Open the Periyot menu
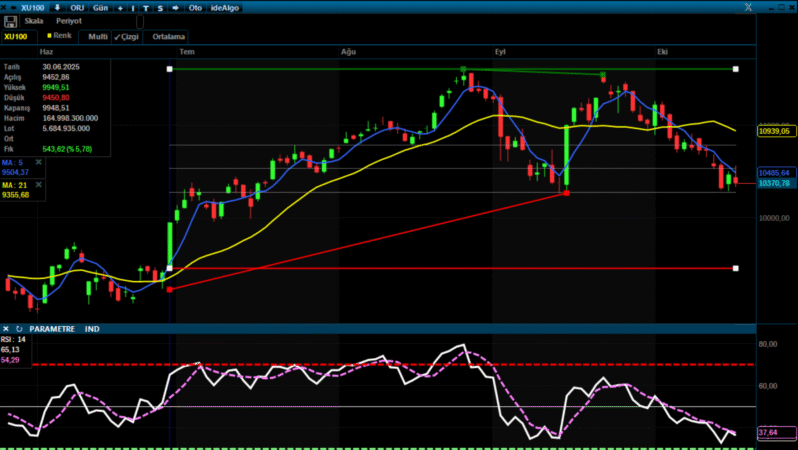 point(69,20)
